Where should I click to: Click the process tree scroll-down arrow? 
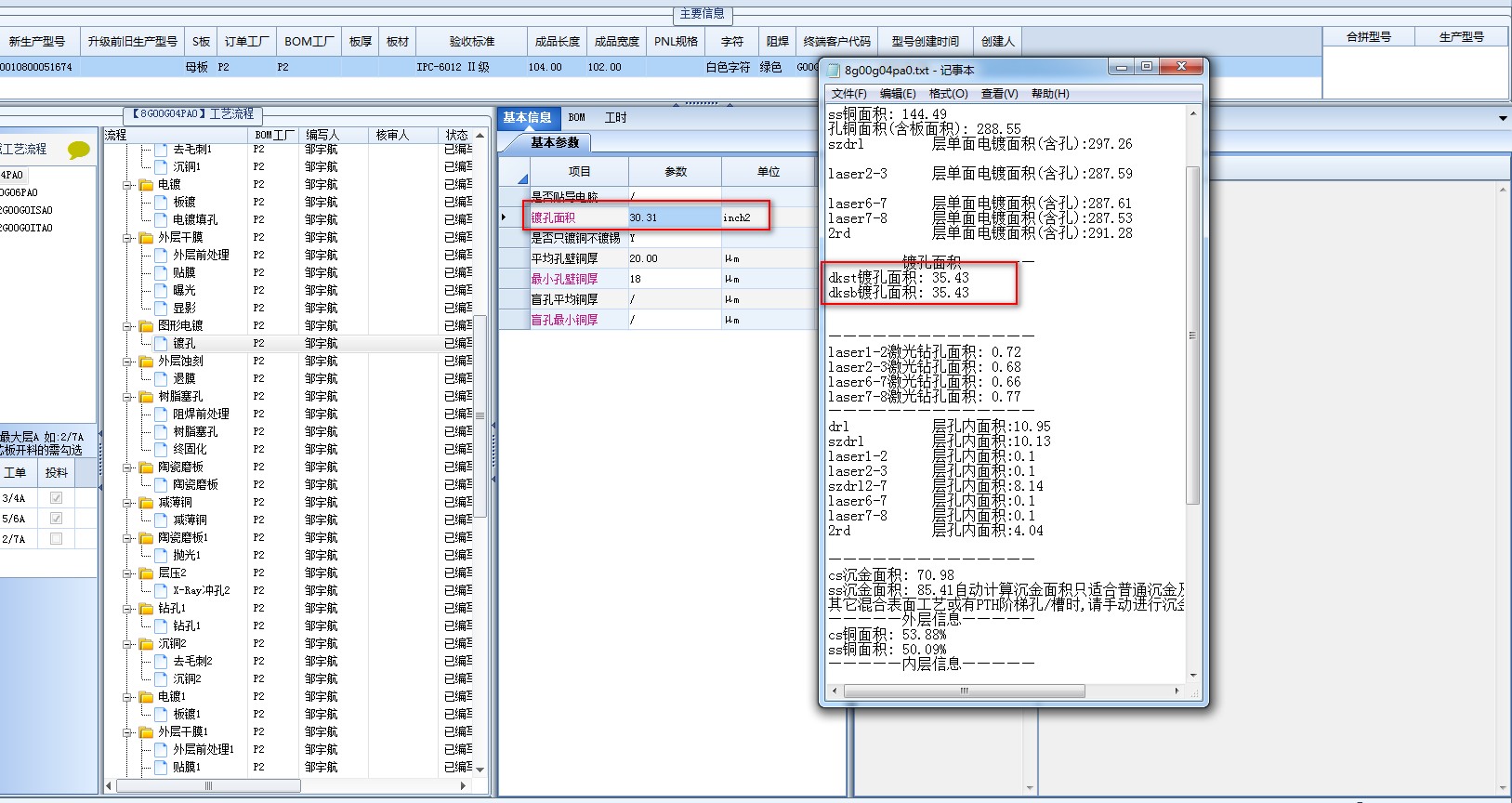[x=480, y=769]
